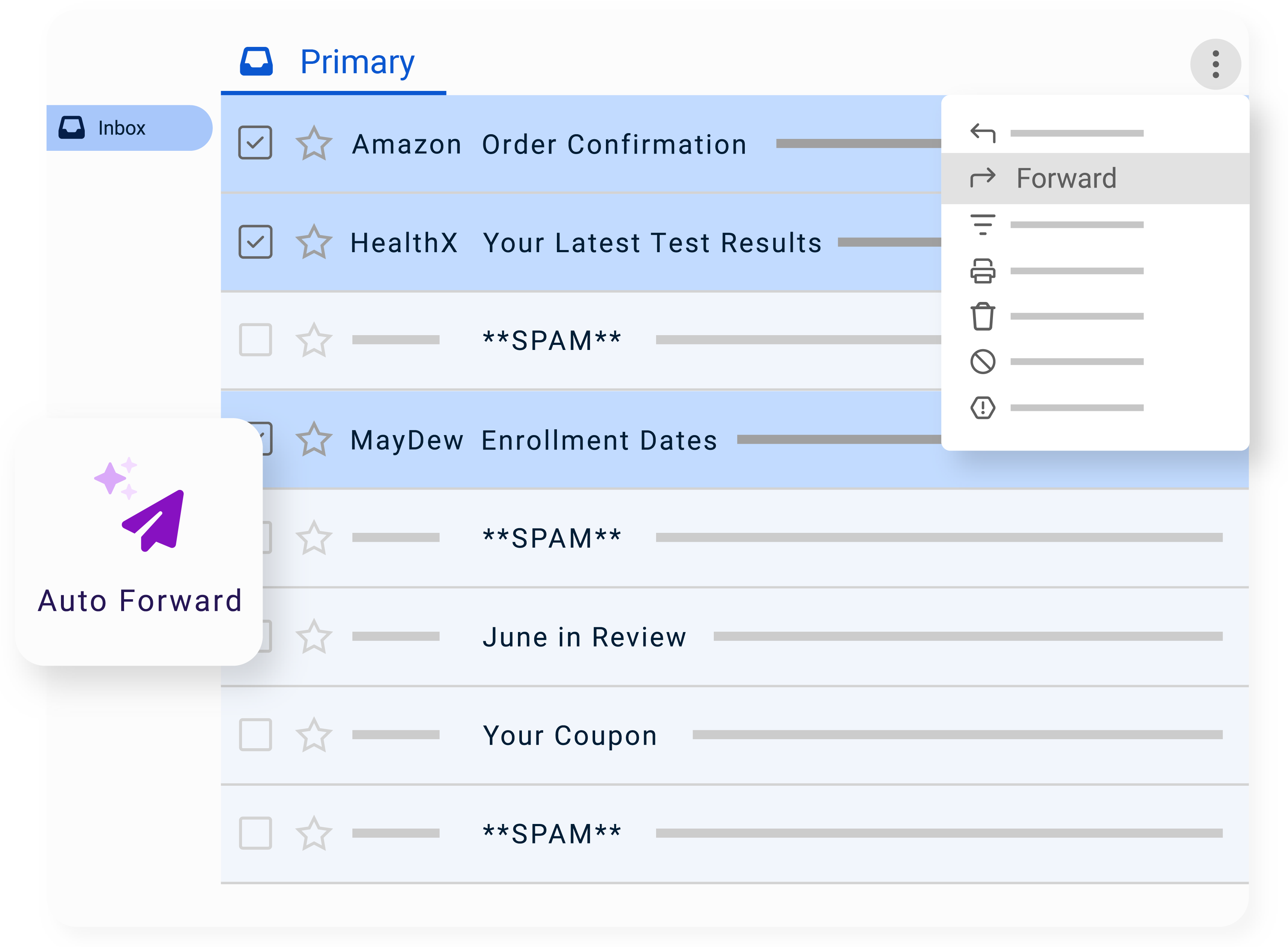
Task: Open the June in Review email
Action: coord(584,637)
